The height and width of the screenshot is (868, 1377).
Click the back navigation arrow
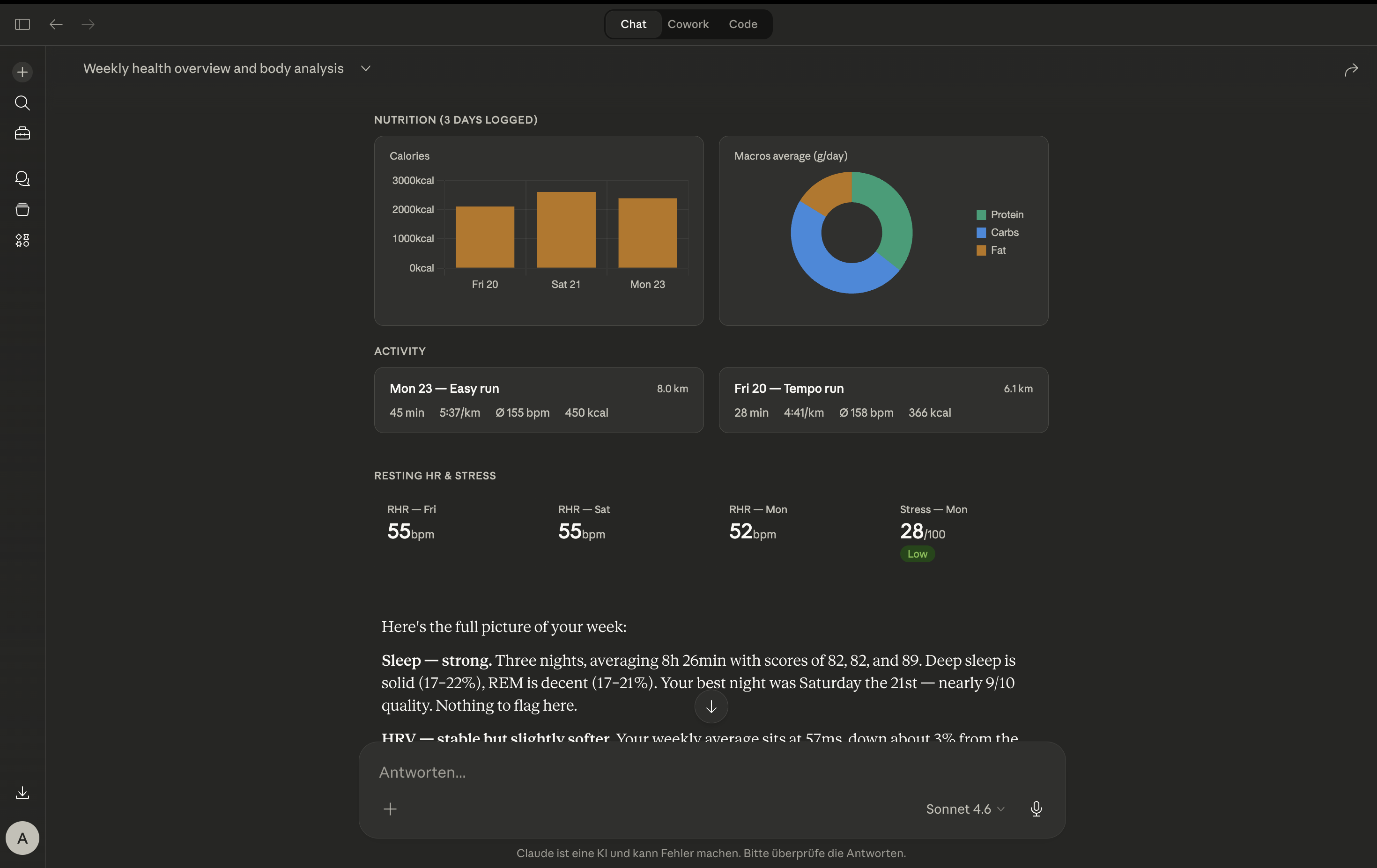coord(55,24)
